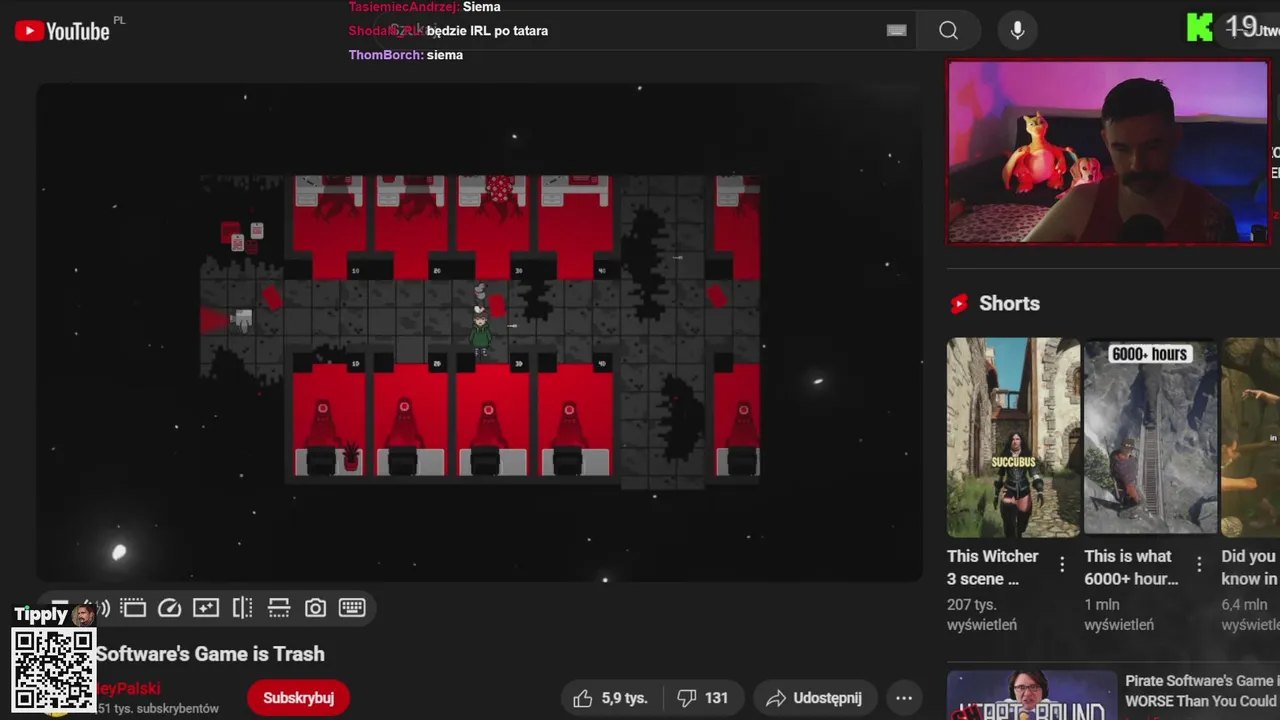Click the search magnifier icon

point(948,31)
